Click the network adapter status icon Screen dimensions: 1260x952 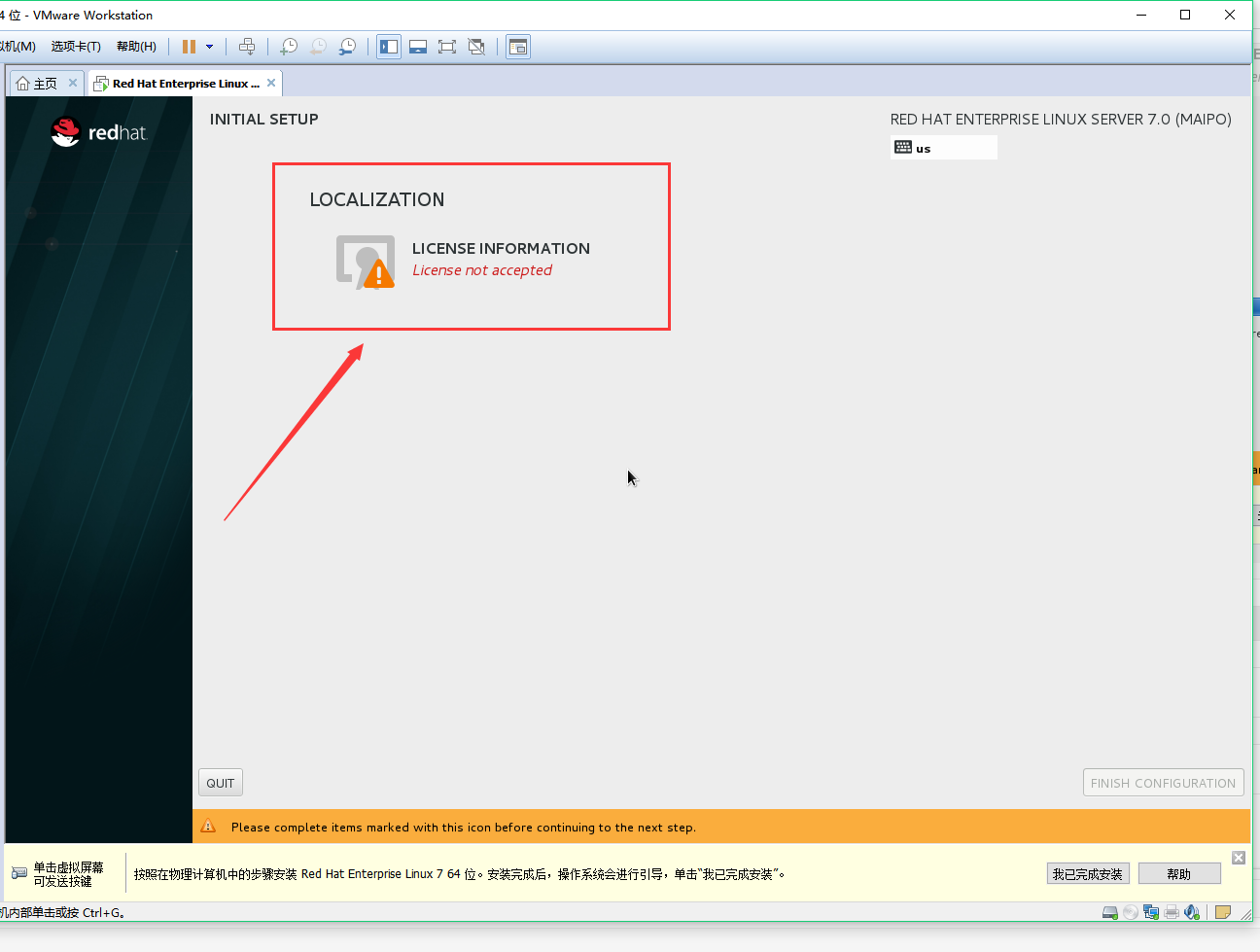coord(1151,912)
